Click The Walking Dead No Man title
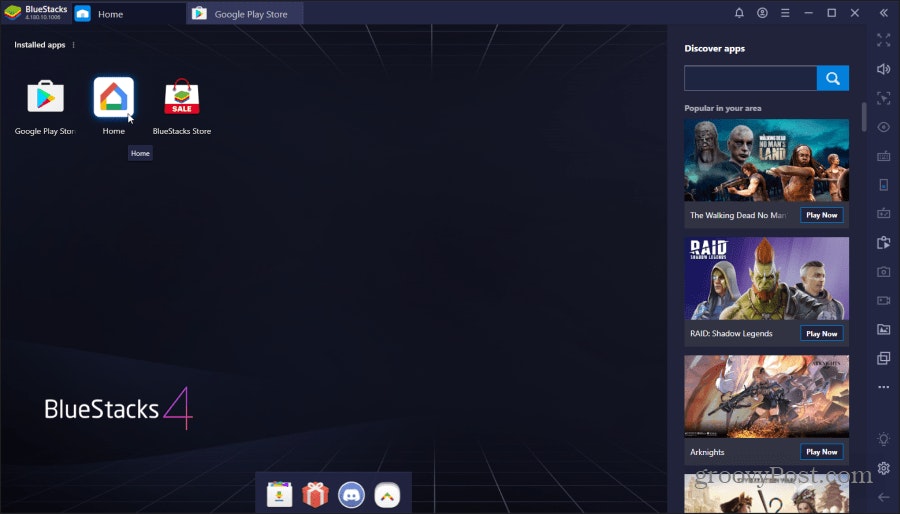This screenshot has width=900, height=514. click(738, 215)
